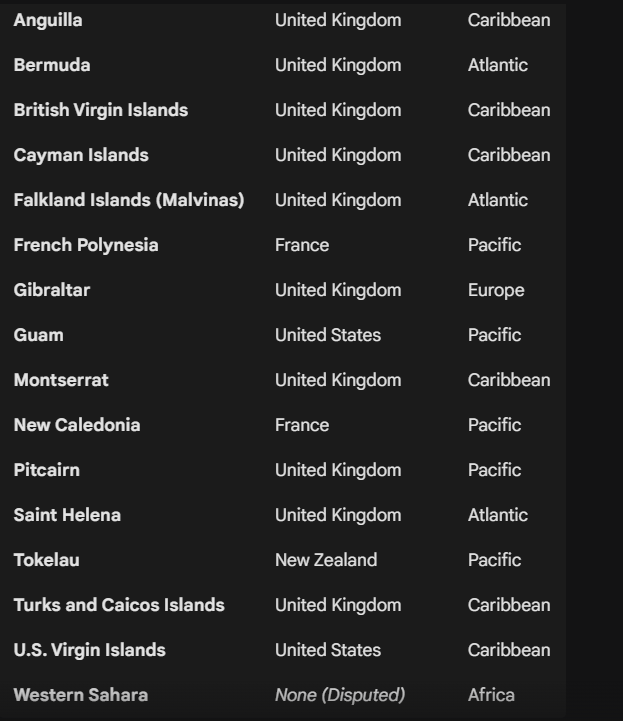Select the French Polynesia territory name

pos(86,245)
